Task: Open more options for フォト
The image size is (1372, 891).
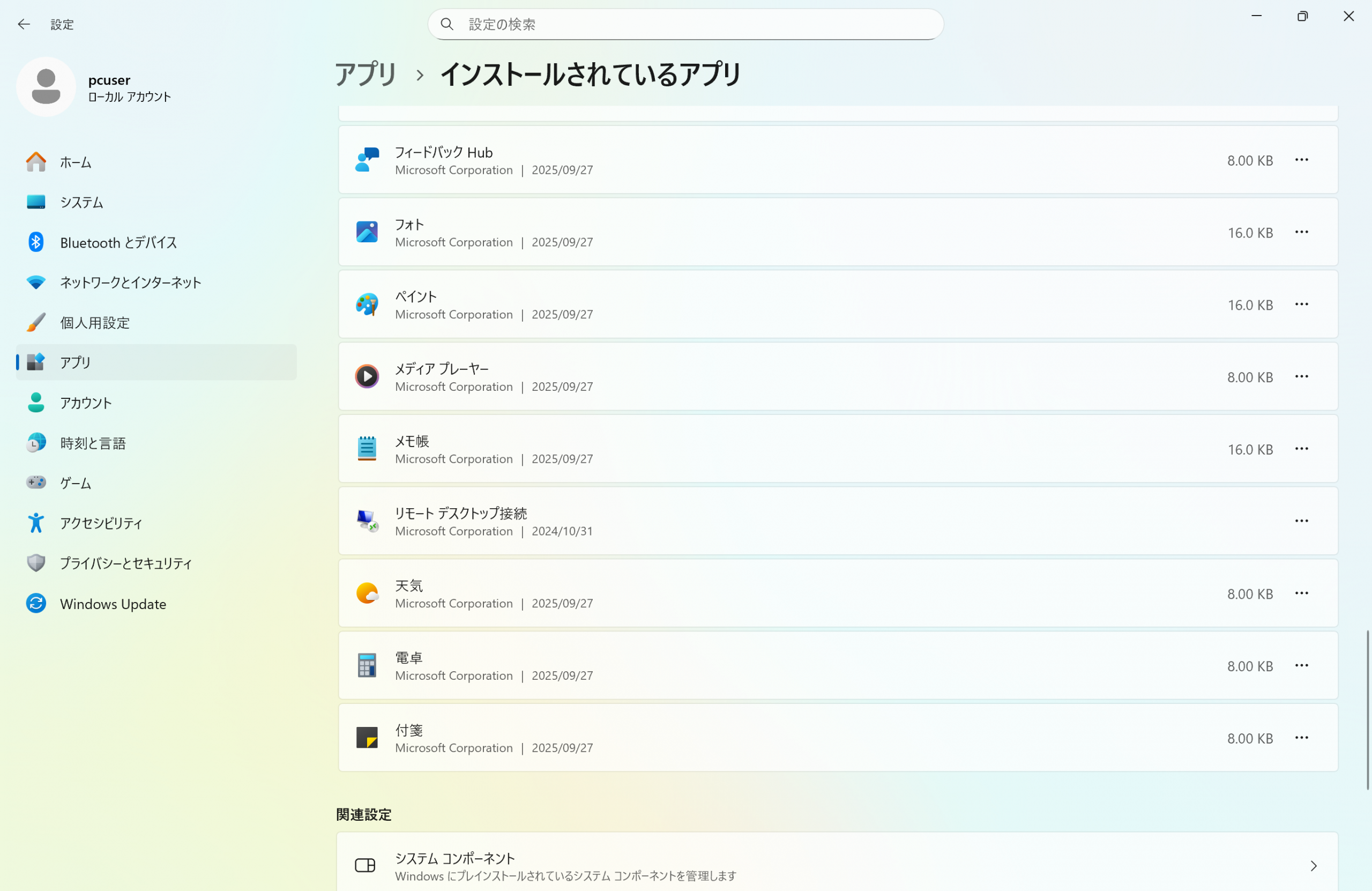Action: pyautogui.click(x=1301, y=232)
